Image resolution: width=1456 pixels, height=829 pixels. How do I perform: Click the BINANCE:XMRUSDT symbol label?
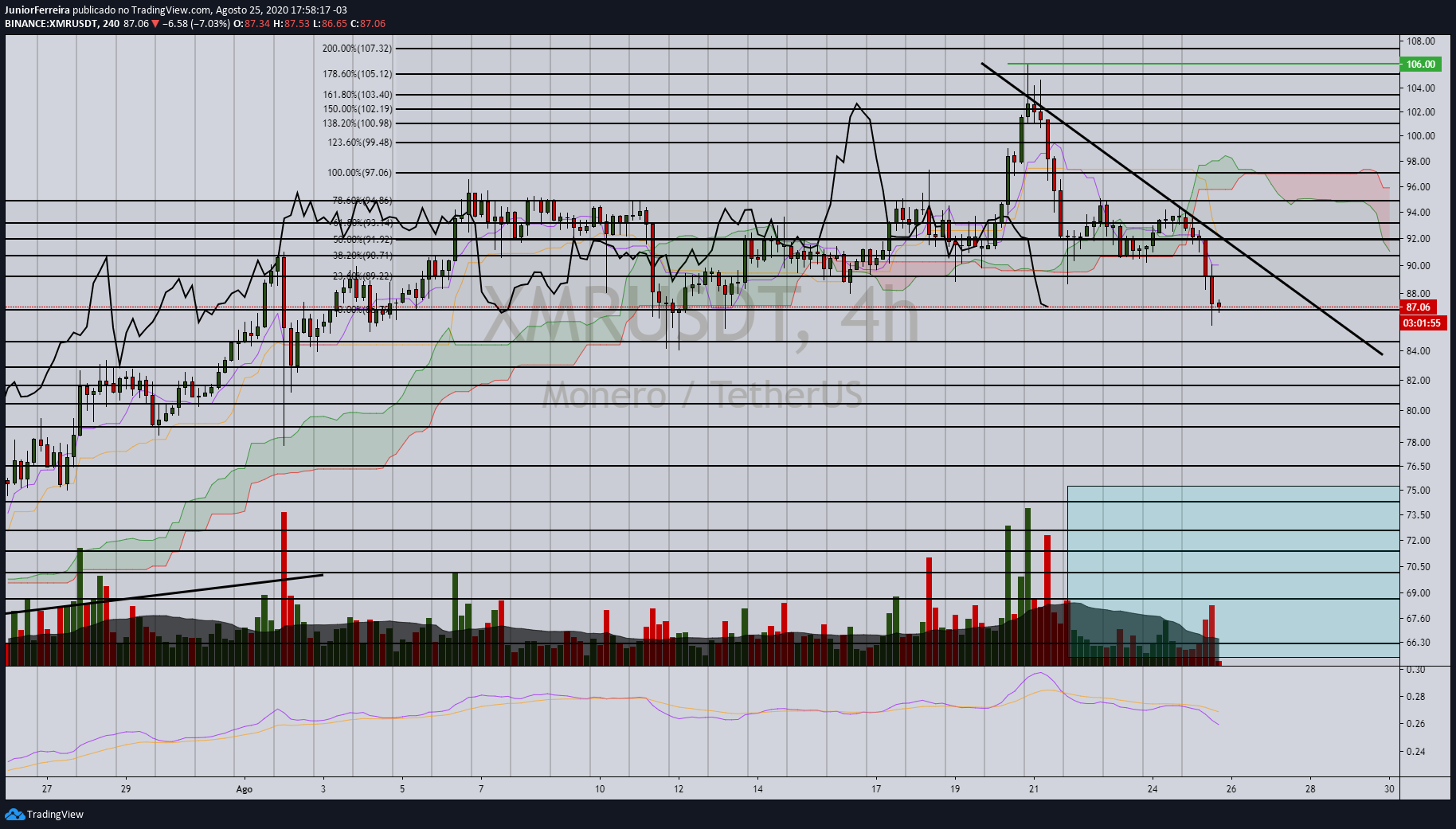click(x=51, y=24)
